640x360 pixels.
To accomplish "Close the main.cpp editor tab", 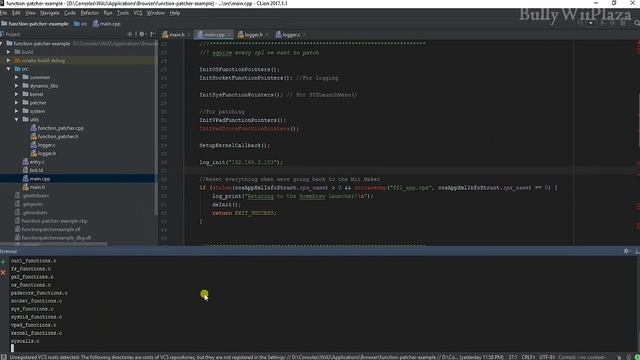I will tap(229, 35).
